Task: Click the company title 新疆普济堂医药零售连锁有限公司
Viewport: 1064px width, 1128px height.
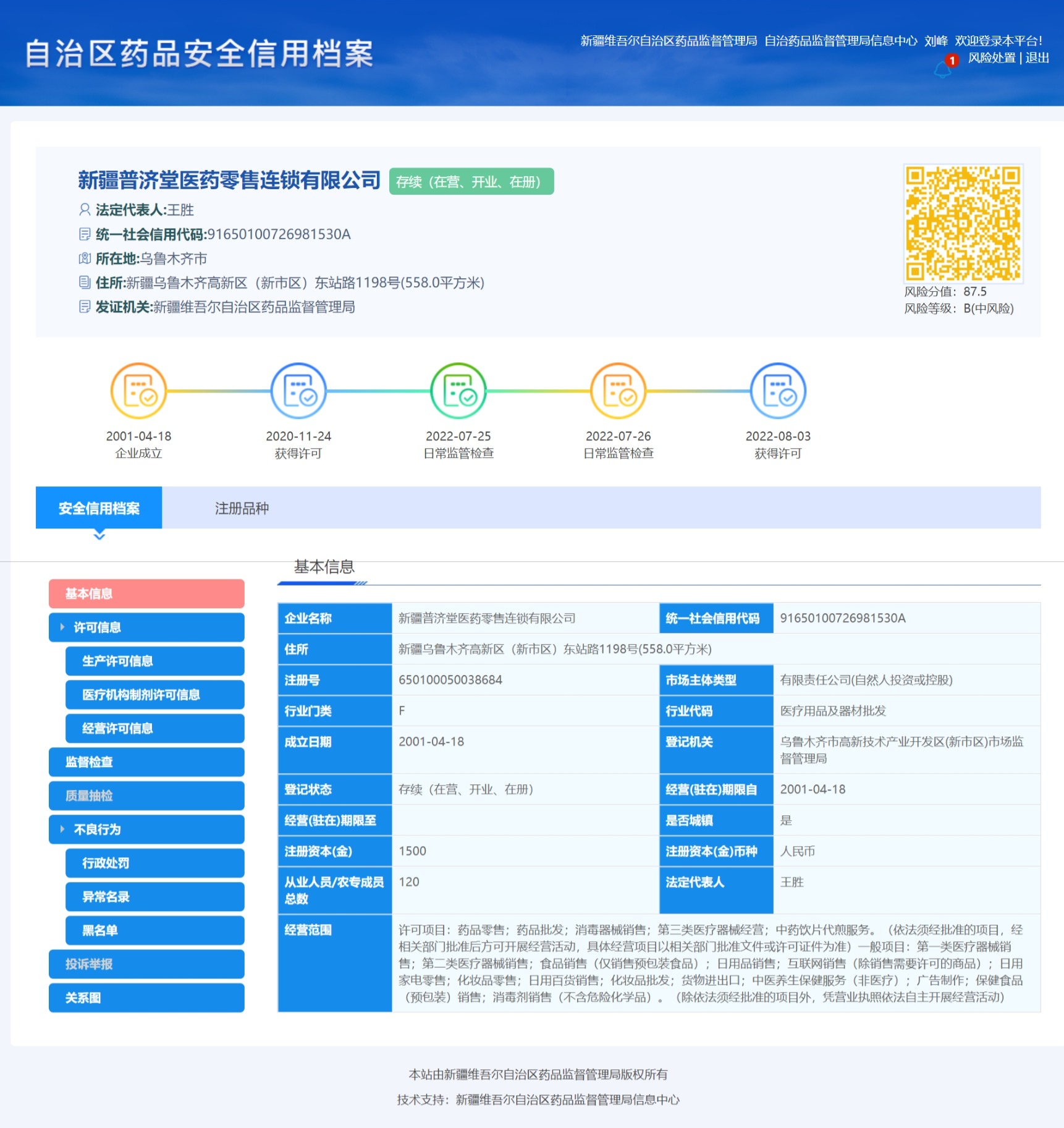Action: point(229,180)
